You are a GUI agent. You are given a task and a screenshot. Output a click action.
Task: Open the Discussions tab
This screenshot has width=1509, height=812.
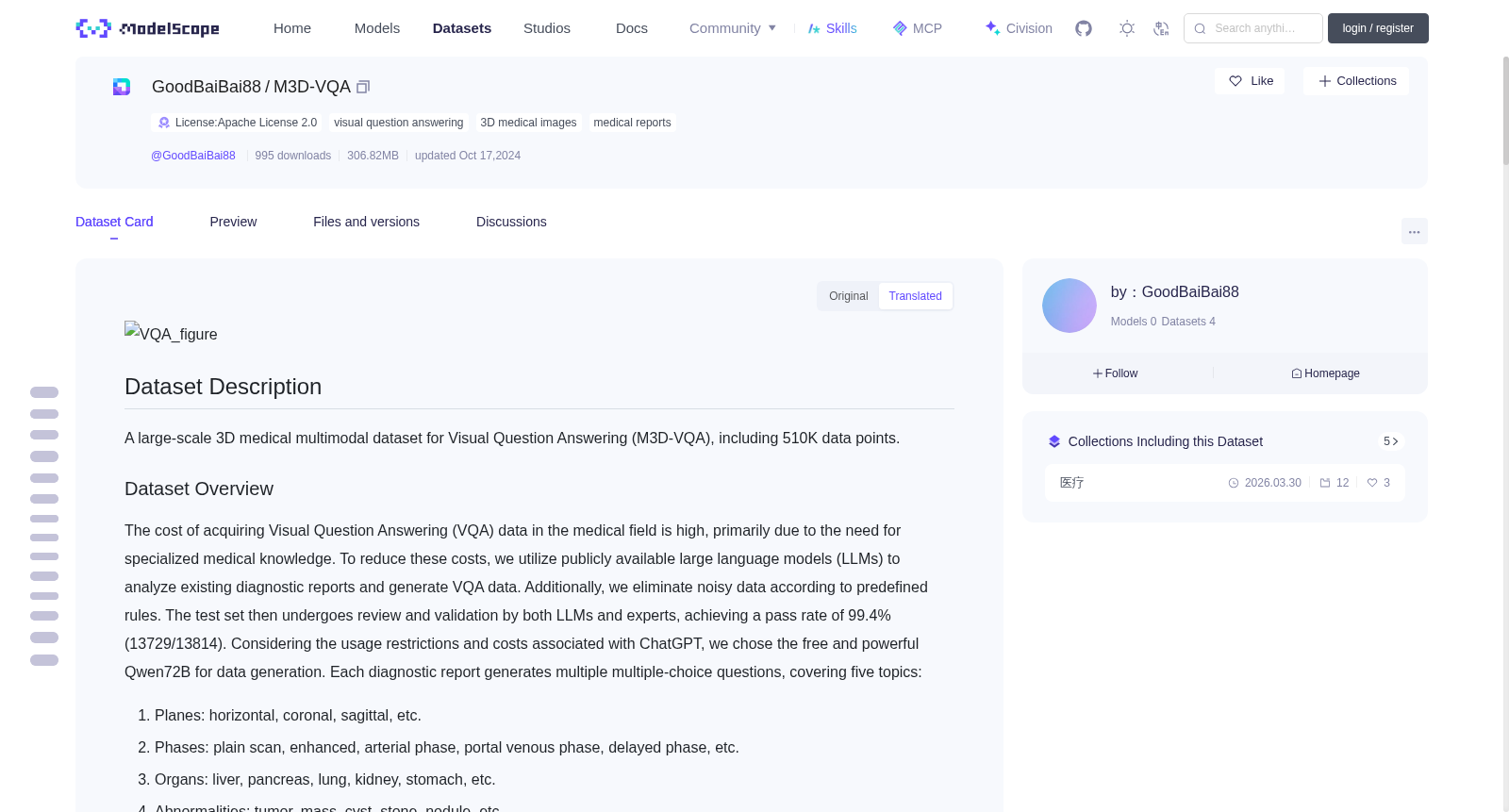[511, 222]
